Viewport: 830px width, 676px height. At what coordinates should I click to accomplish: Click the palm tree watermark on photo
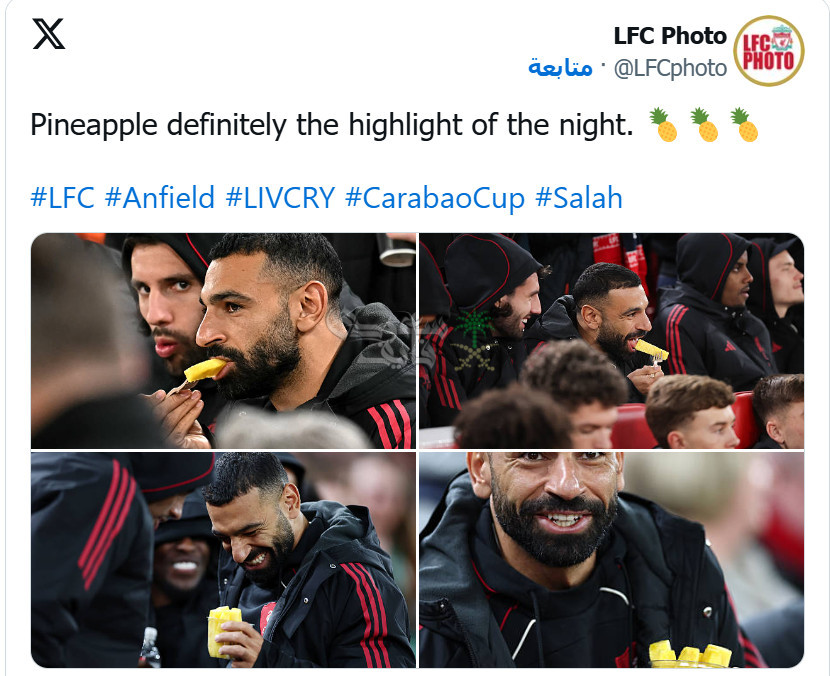click(x=475, y=340)
